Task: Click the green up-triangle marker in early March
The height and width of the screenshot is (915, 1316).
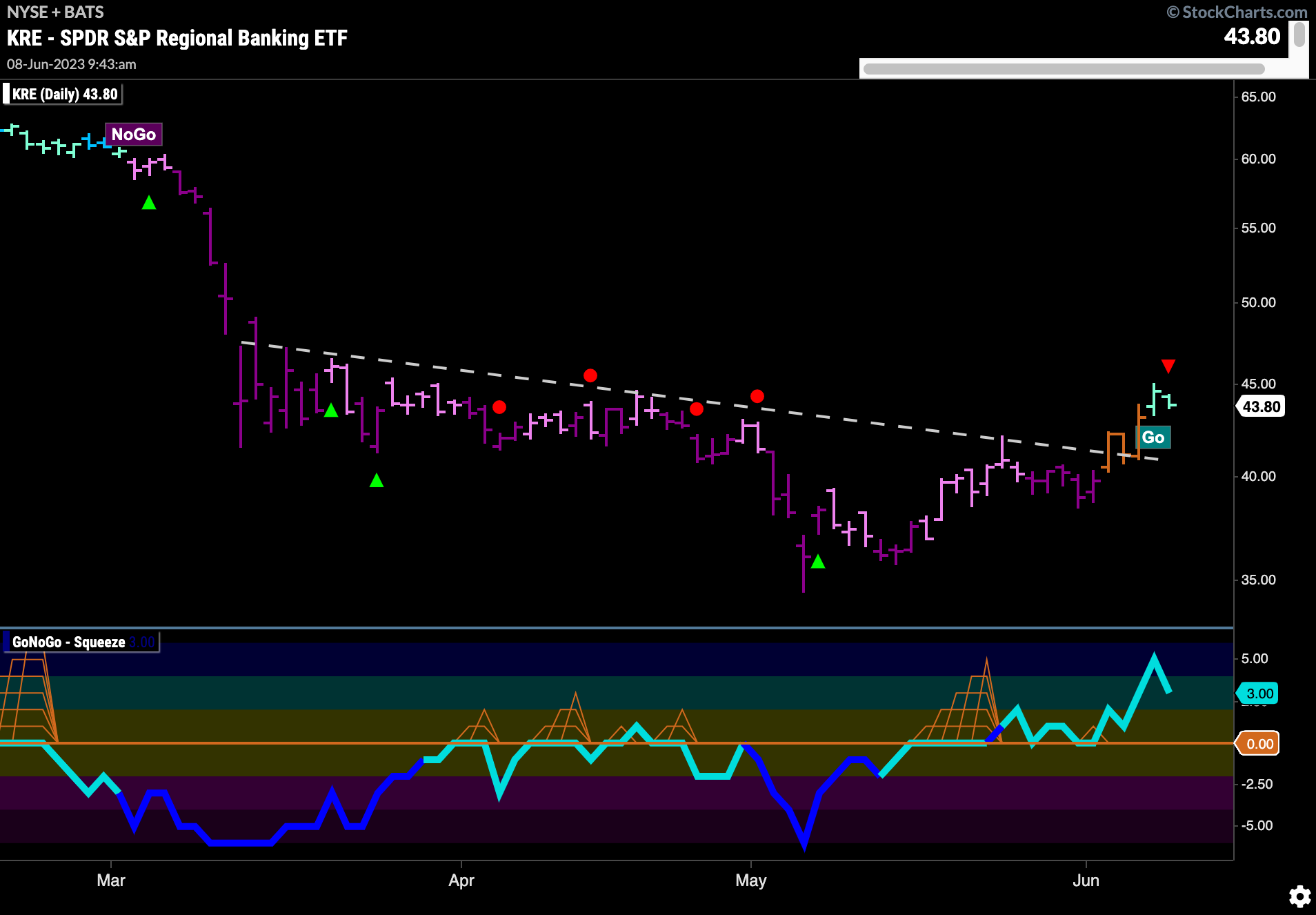Action: pyautogui.click(x=149, y=203)
